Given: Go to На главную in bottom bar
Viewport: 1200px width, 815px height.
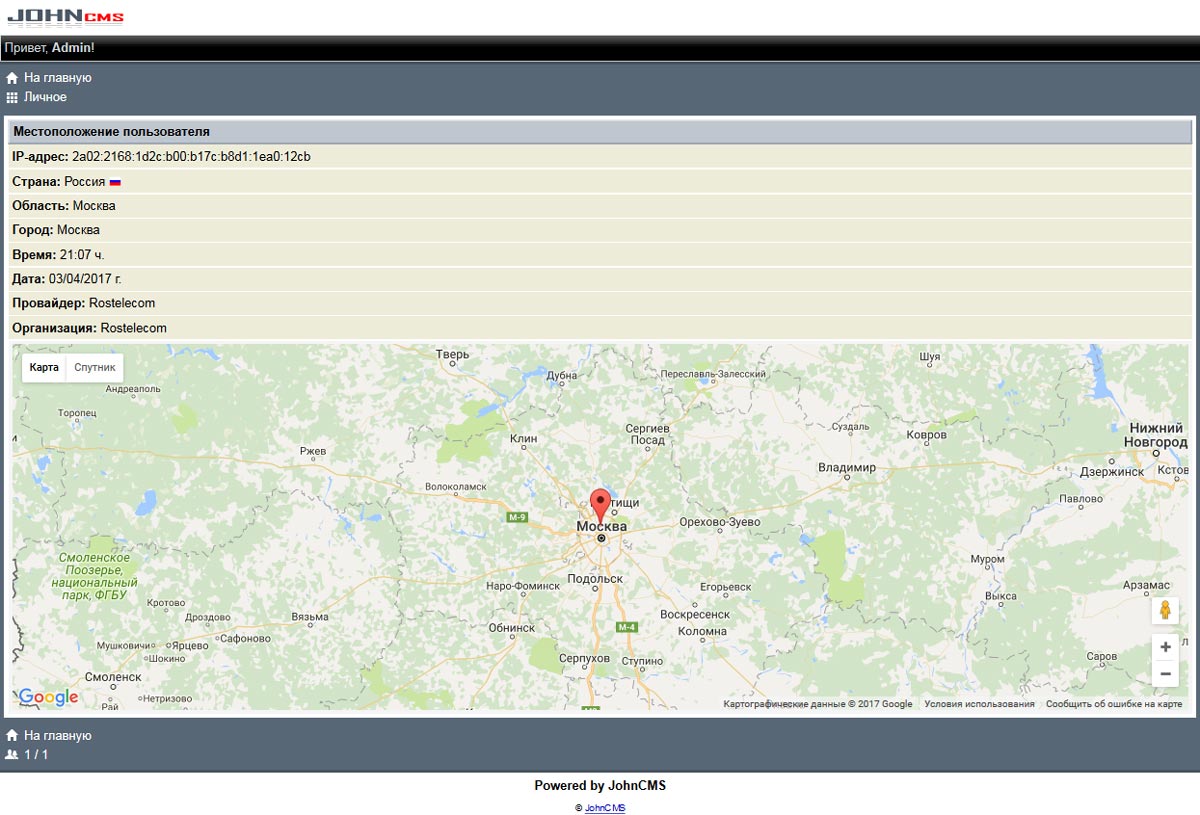Looking at the screenshot, I should tap(58, 736).
